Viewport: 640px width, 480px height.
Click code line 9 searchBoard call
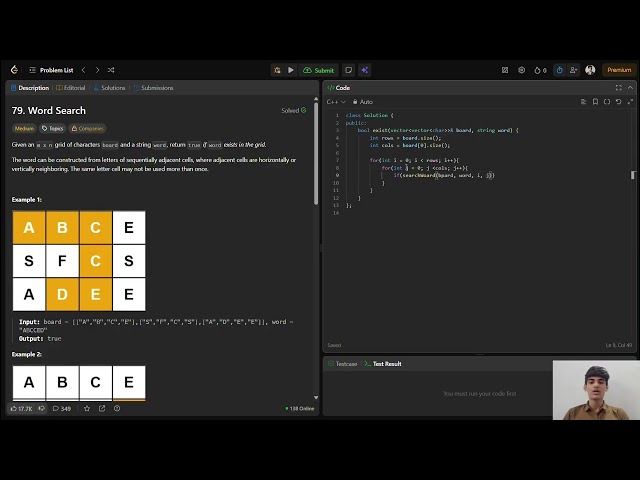[444, 176]
